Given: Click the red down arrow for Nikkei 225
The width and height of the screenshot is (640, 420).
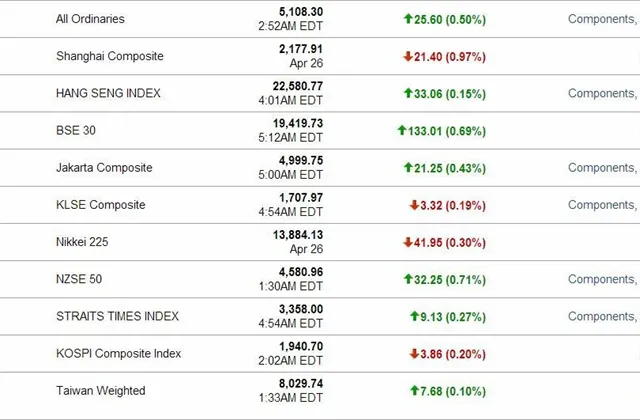Looking at the screenshot, I should [408, 242].
